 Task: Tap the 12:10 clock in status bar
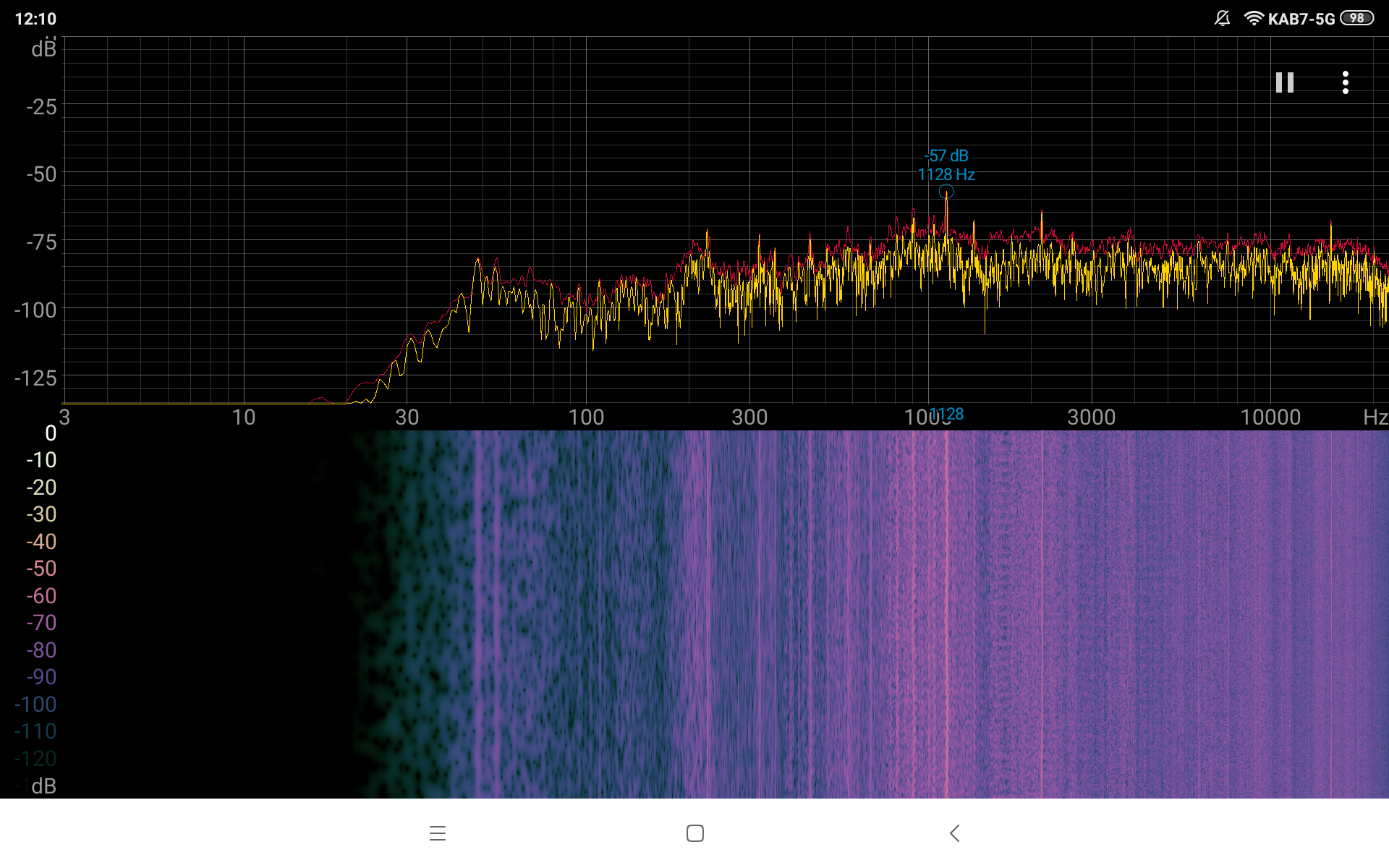point(35,19)
